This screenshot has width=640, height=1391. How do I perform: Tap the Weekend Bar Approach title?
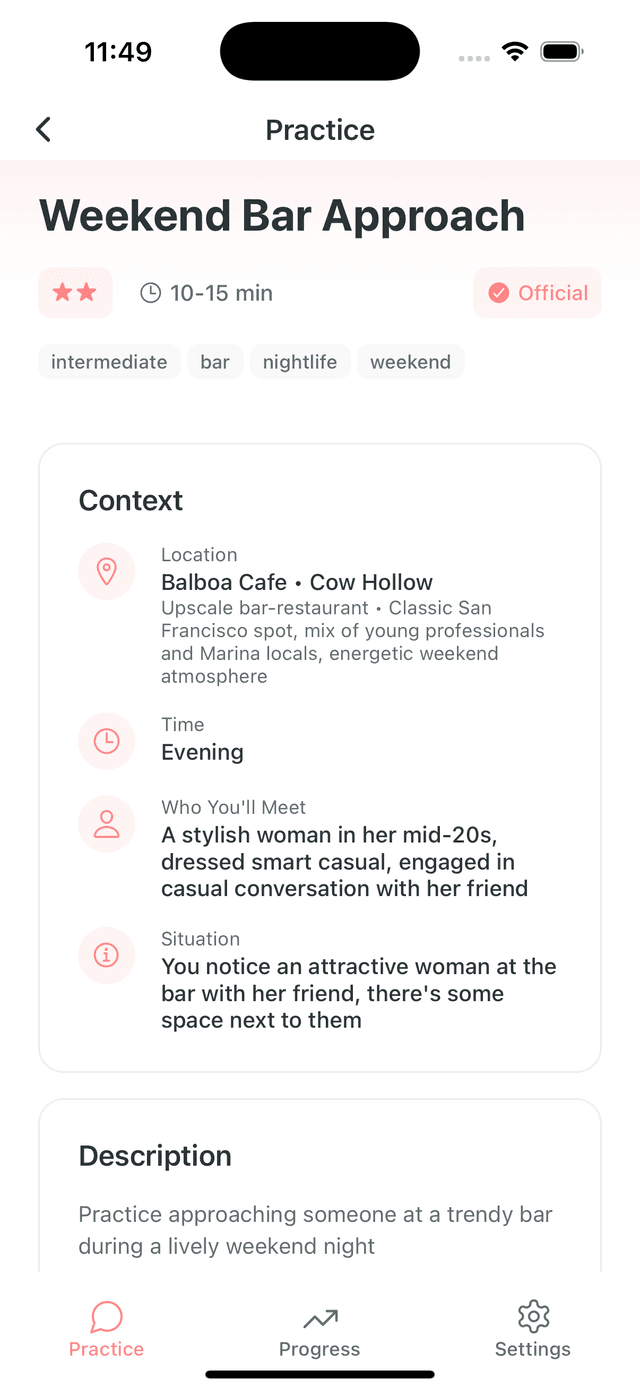281,216
